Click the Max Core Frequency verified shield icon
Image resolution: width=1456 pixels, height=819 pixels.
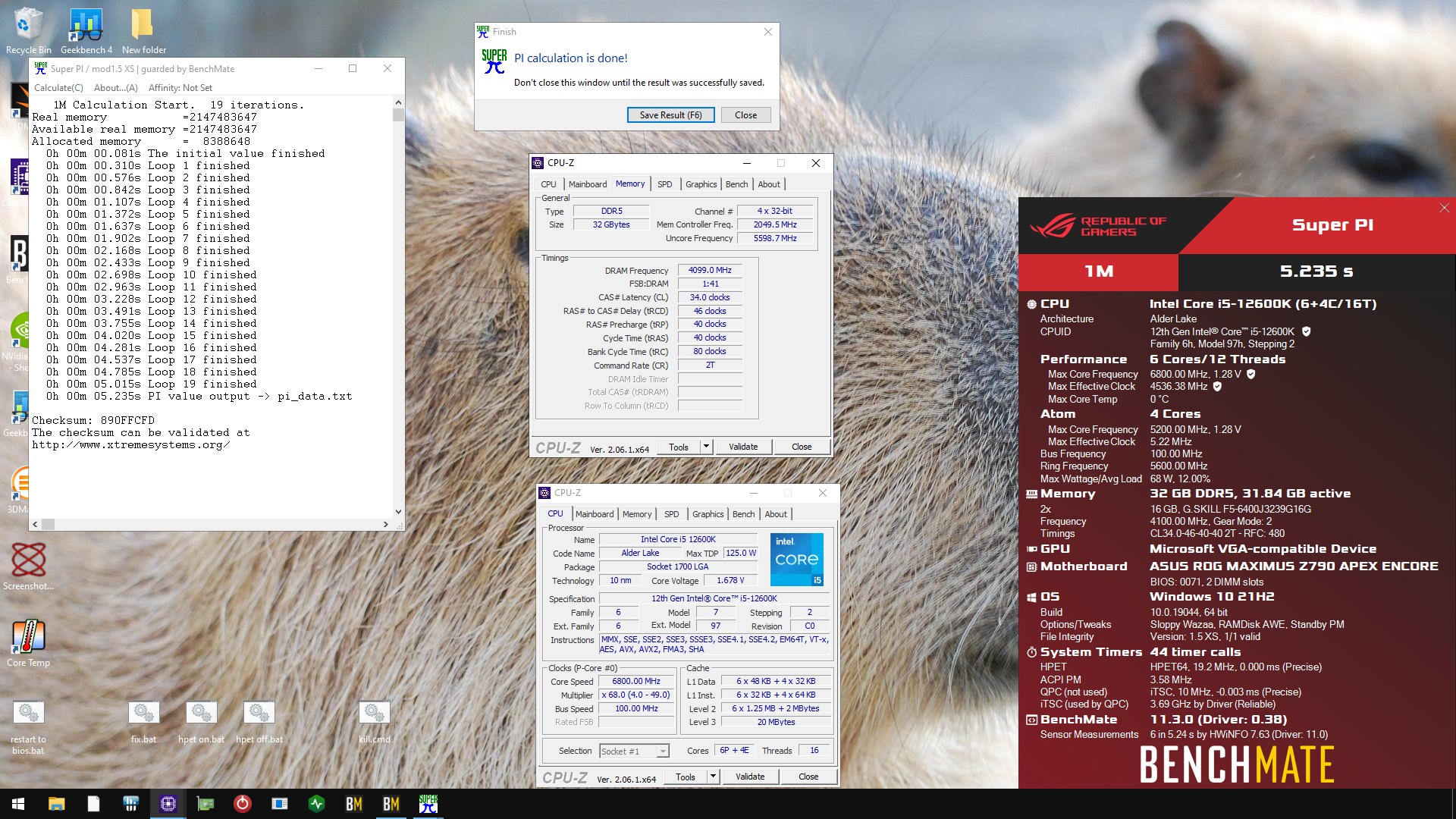[x=1251, y=374]
